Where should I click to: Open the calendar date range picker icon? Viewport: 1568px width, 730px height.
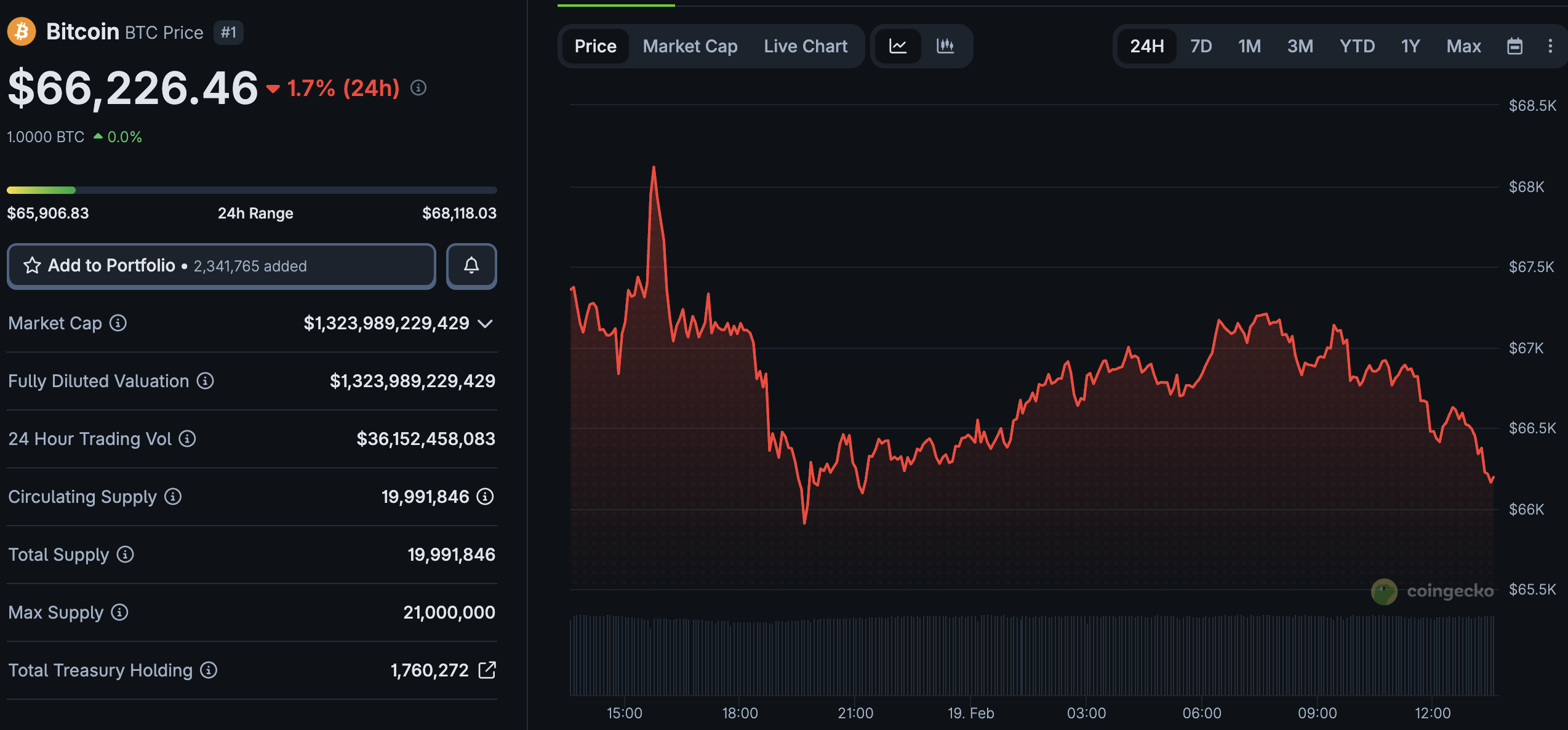(1515, 46)
